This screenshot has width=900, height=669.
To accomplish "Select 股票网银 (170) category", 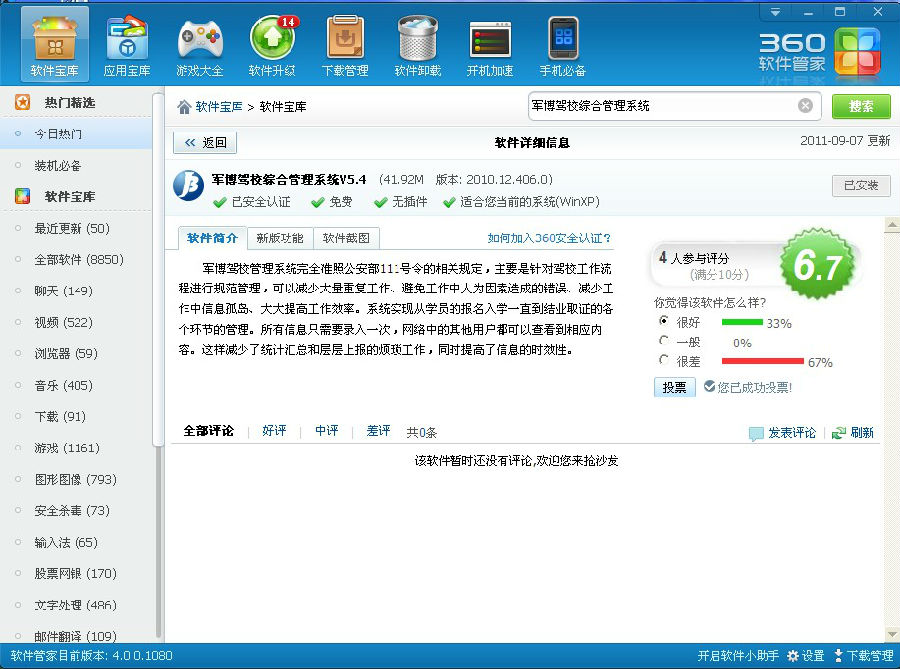I will pos(76,573).
